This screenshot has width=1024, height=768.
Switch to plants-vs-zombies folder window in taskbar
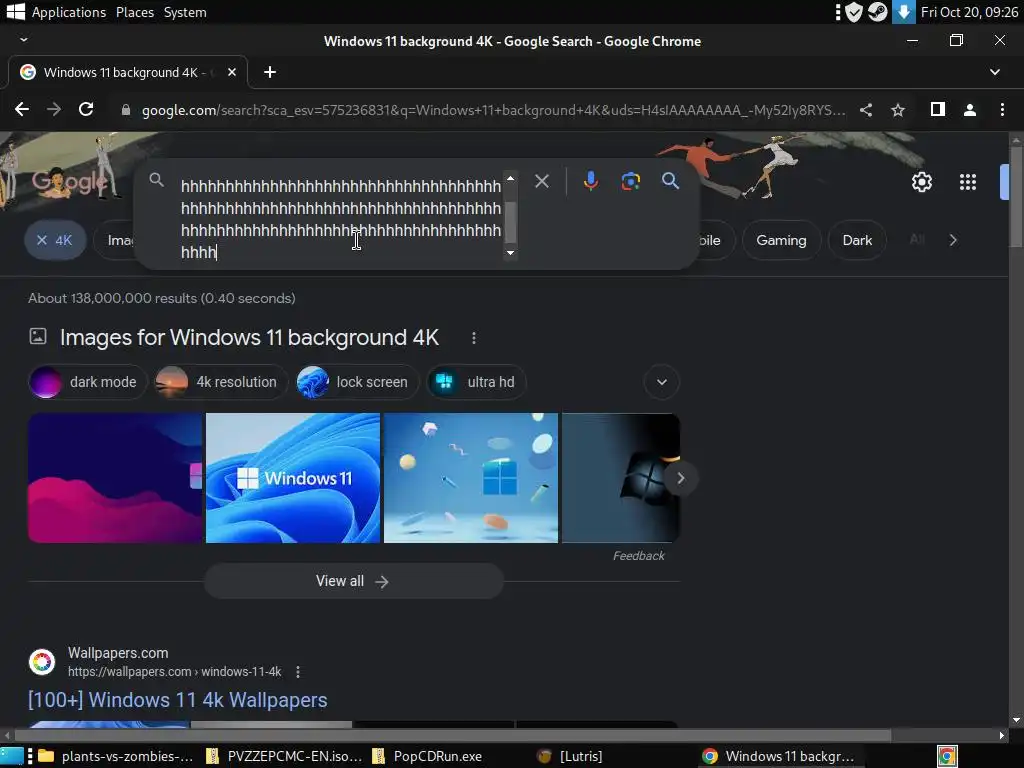tap(115, 756)
